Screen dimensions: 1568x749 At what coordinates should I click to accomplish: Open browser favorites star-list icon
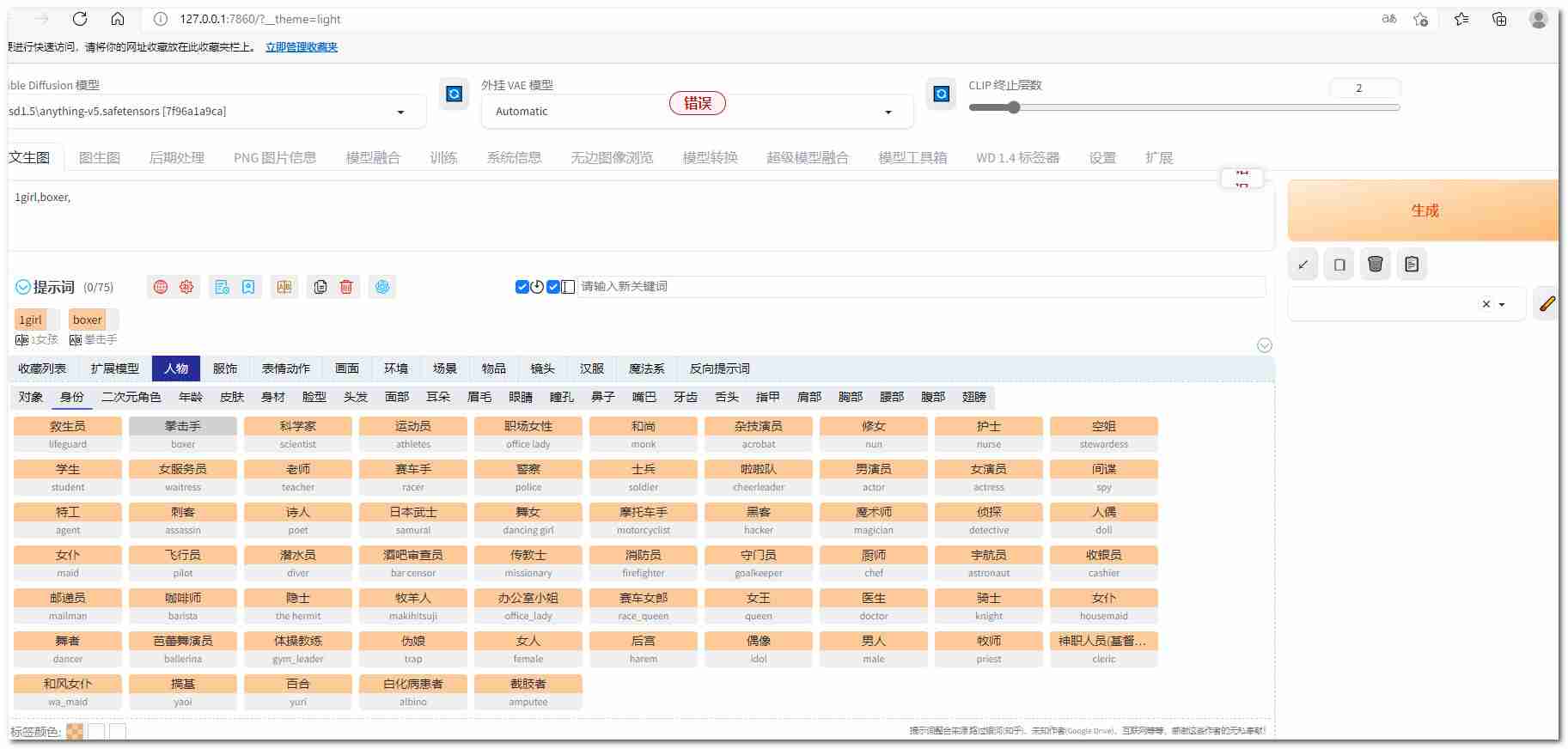1461,19
